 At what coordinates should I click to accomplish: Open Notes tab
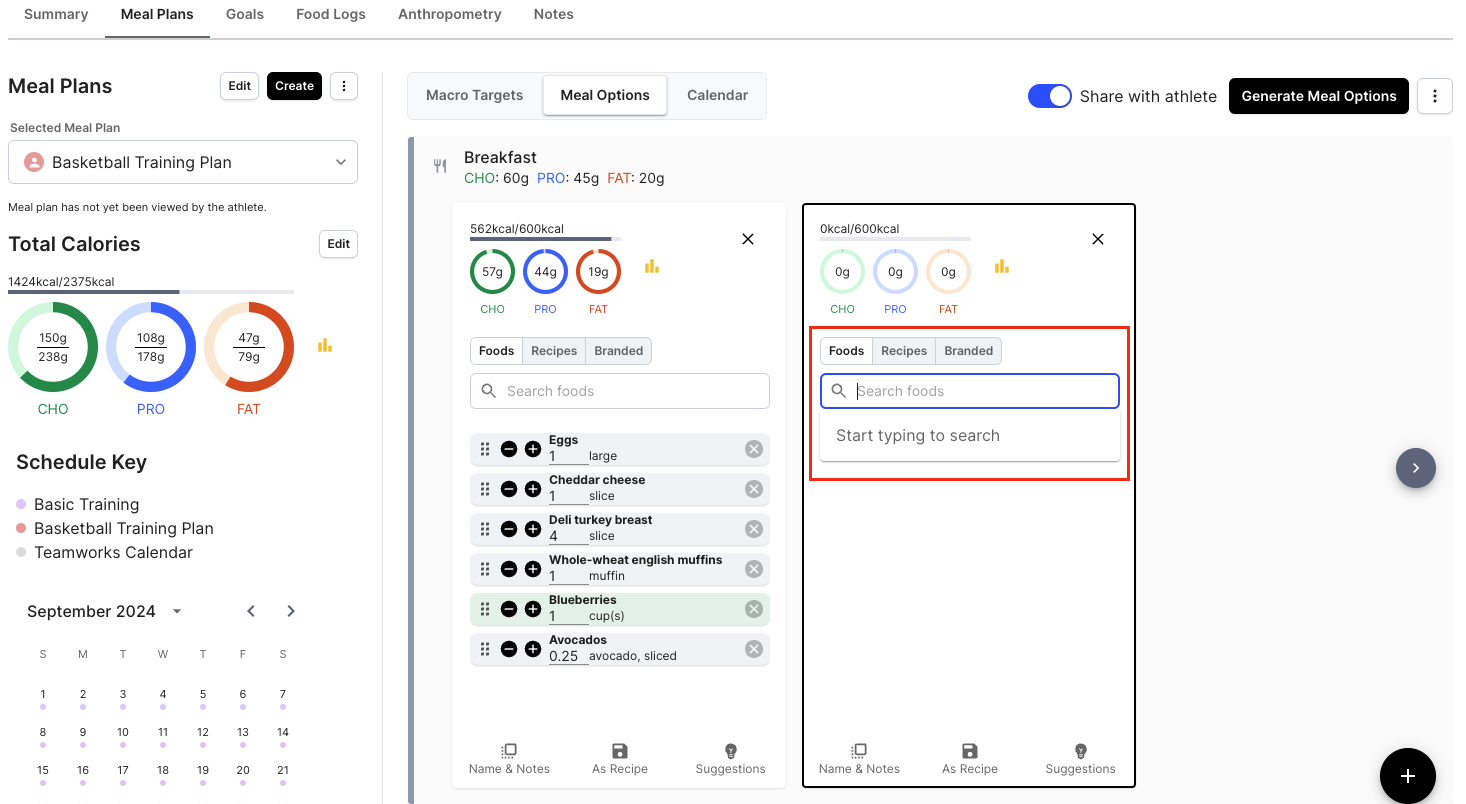[x=554, y=14]
